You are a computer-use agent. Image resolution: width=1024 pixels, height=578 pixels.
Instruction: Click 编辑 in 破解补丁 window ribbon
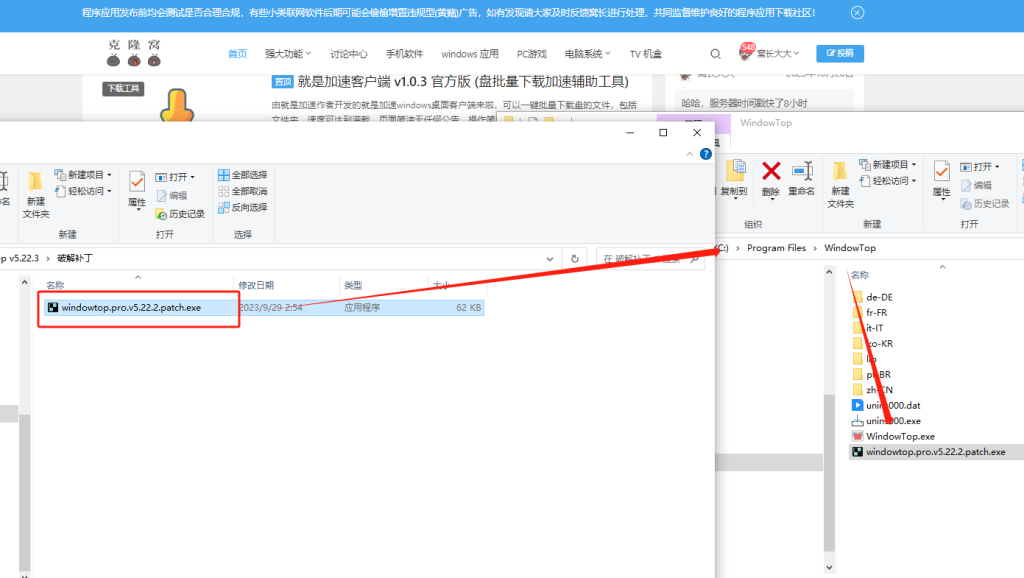point(172,195)
